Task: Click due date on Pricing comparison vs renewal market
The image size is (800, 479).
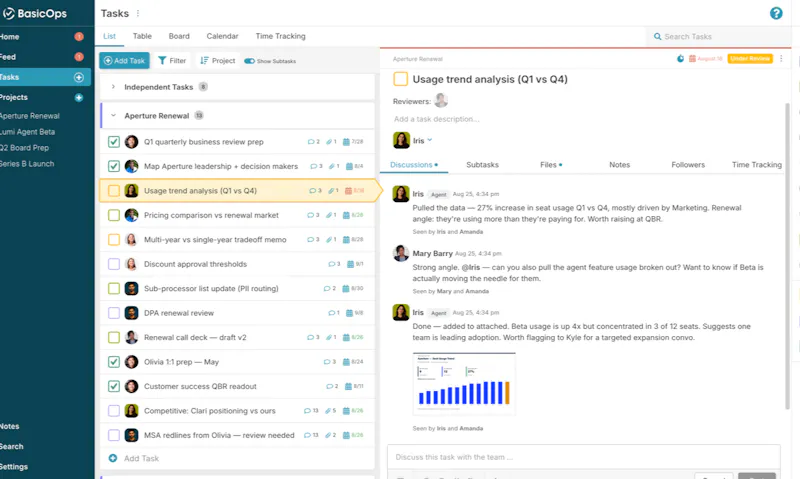Action: (353, 215)
